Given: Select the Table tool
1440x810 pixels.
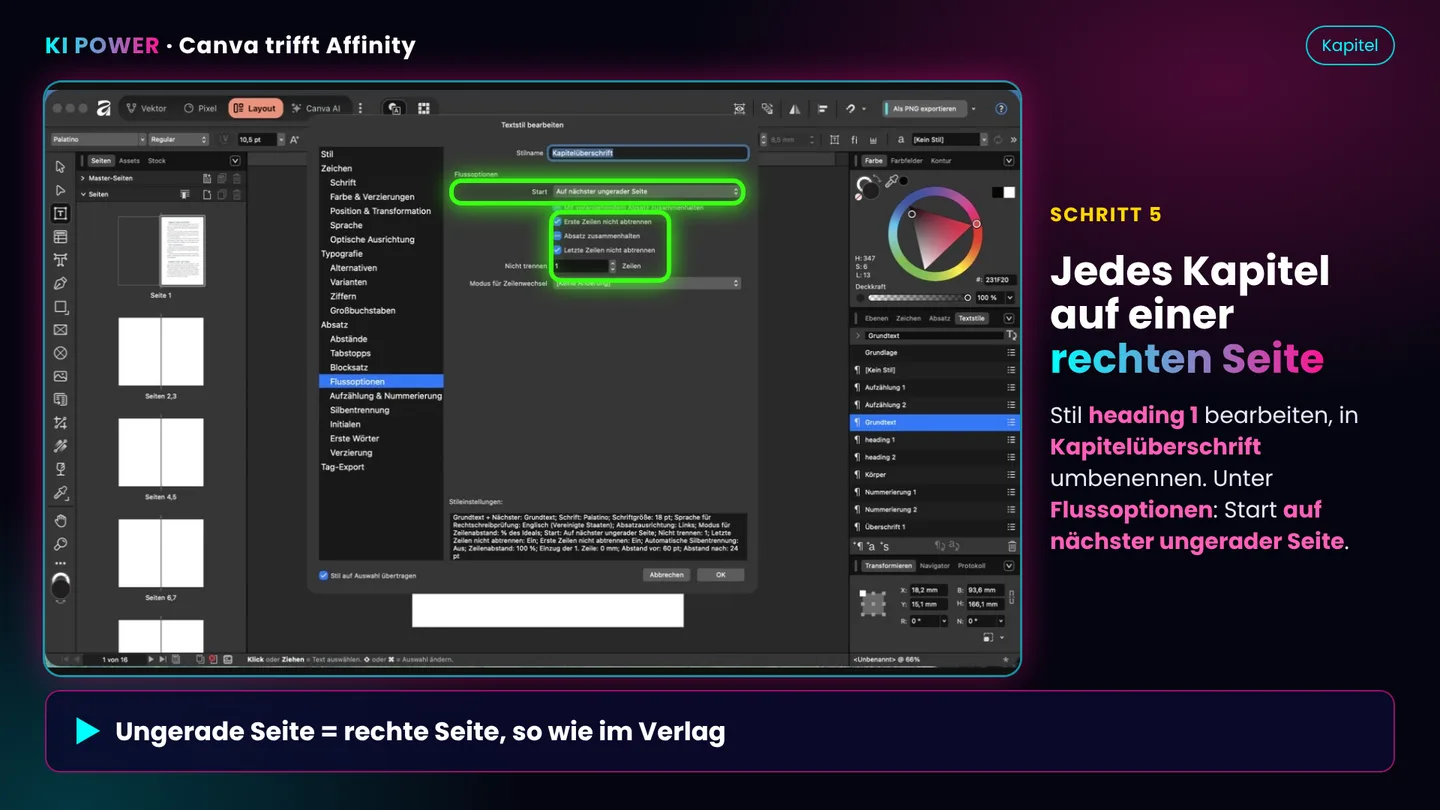Looking at the screenshot, I should coord(61,237).
